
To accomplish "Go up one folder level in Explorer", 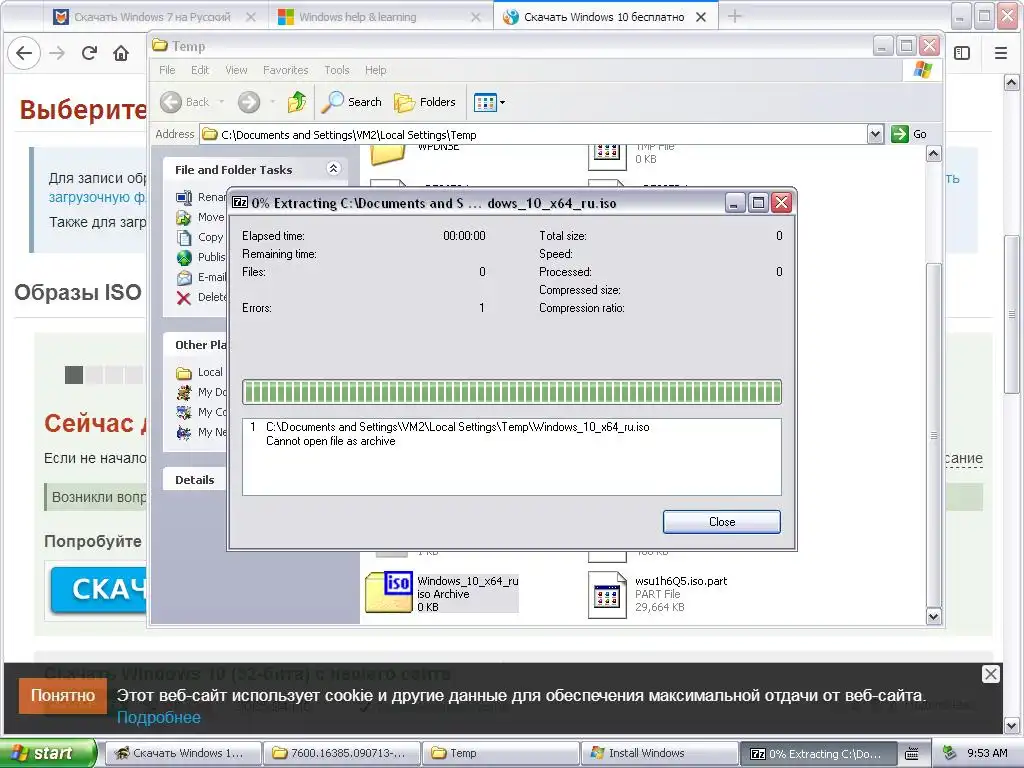I will pos(296,102).
